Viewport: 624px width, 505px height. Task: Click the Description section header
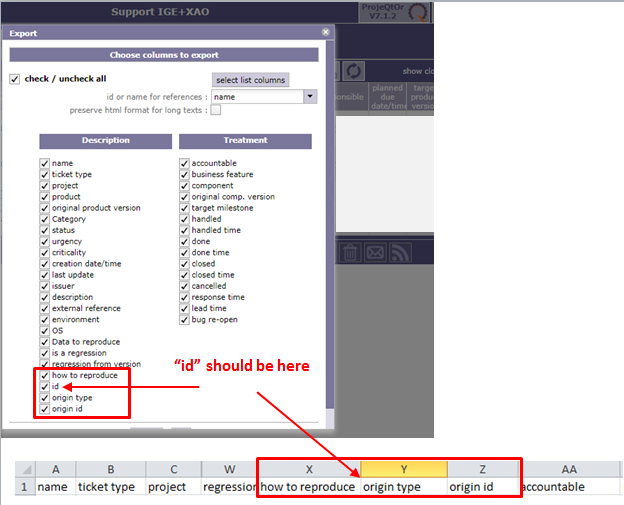point(105,141)
